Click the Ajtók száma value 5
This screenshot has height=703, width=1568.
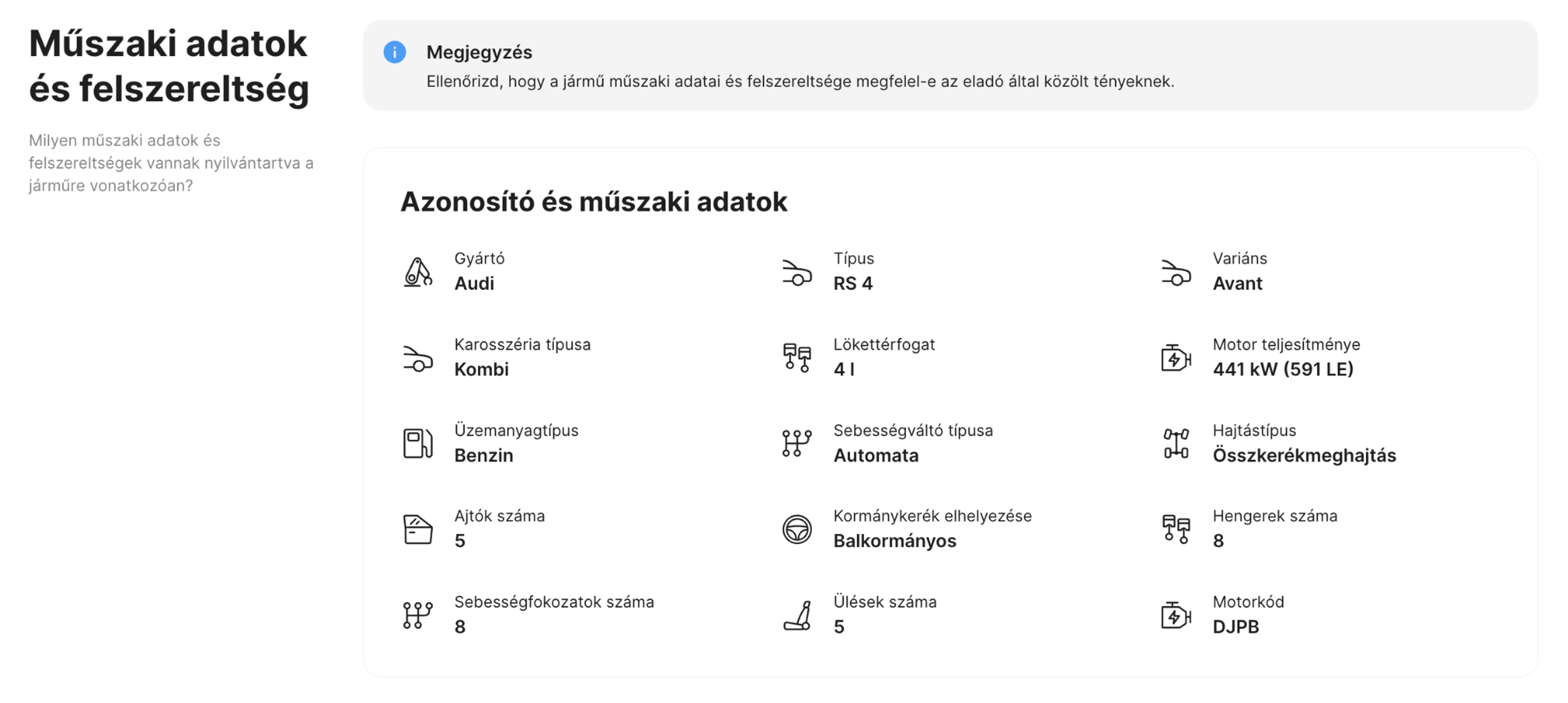[460, 541]
